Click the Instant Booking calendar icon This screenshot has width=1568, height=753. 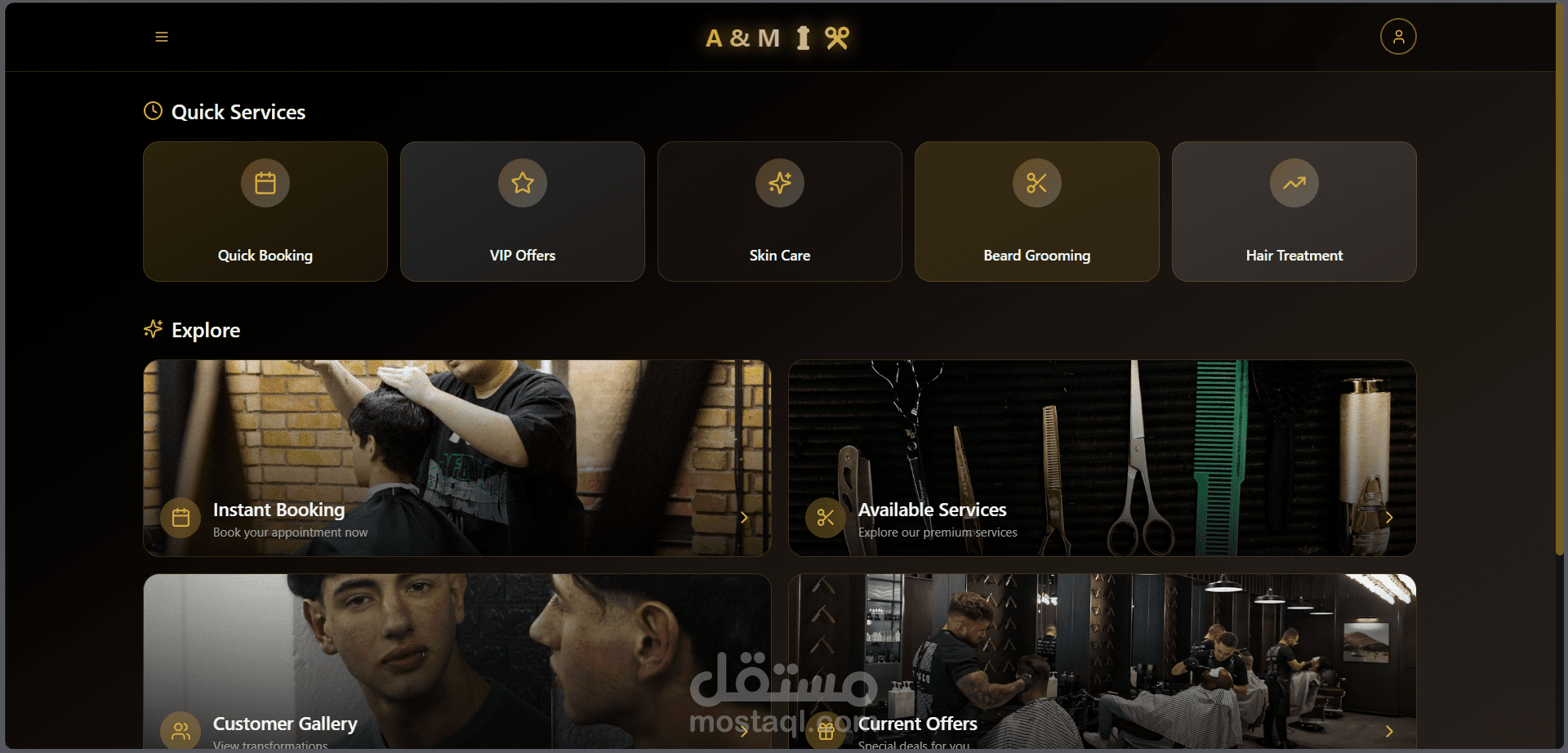180,518
